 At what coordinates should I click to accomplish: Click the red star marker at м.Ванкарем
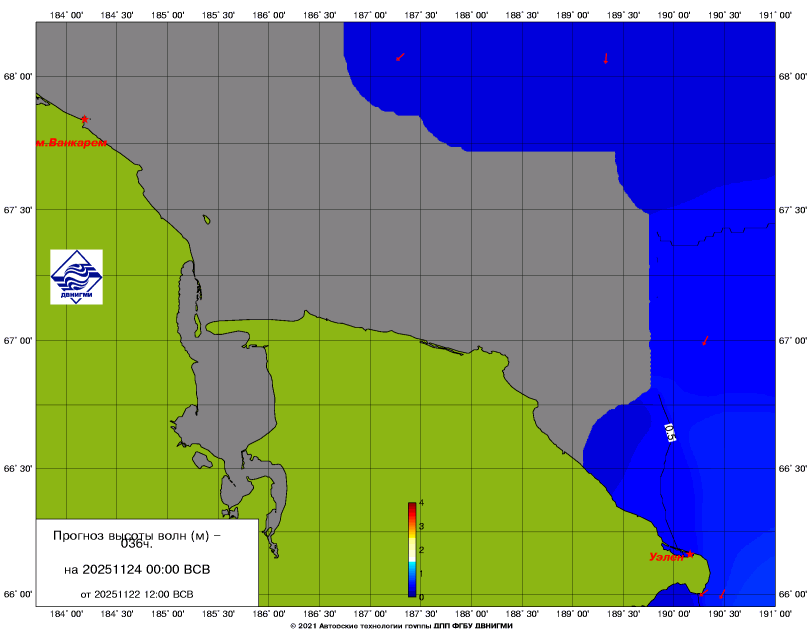(85, 119)
